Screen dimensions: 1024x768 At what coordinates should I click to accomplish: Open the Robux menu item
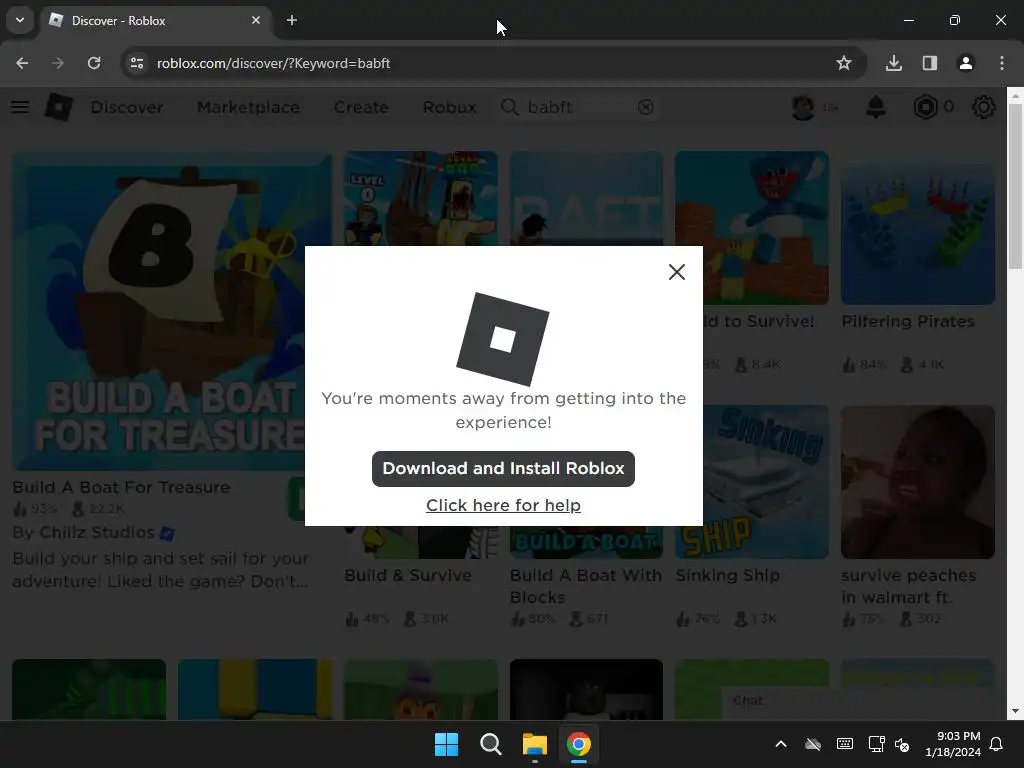[x=449, y=107]
